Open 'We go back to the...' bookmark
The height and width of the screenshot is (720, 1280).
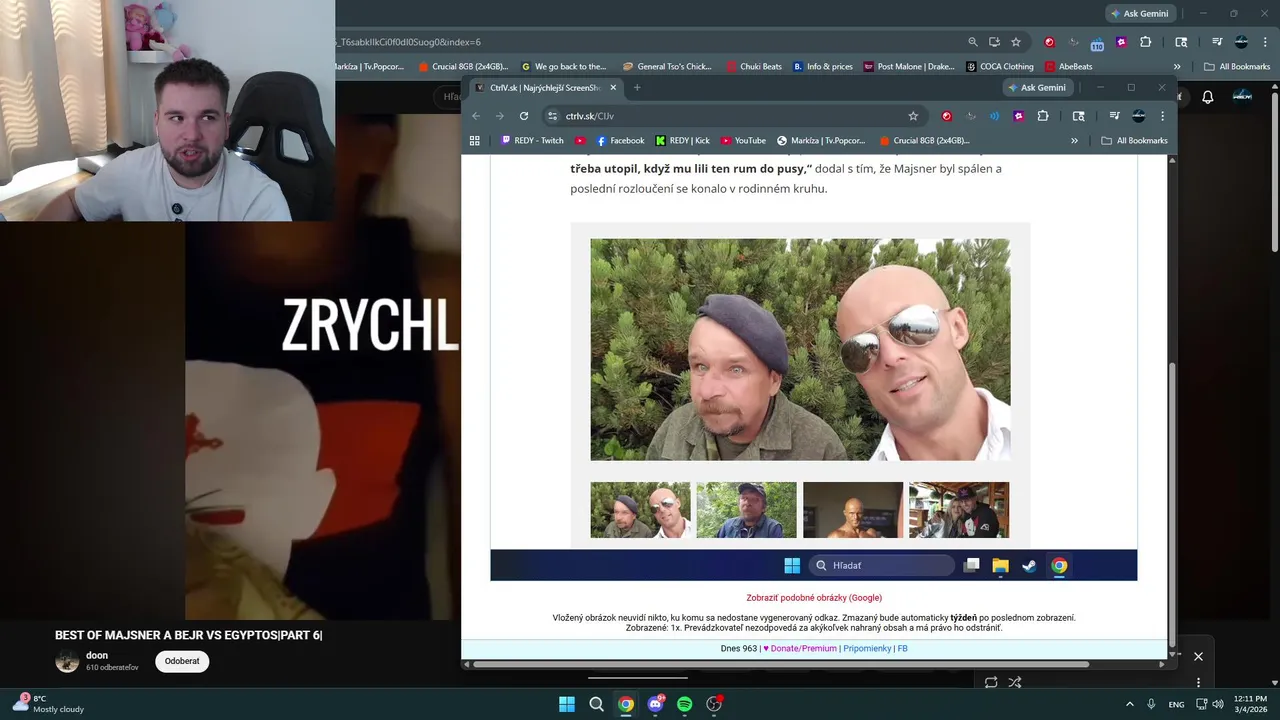[564, 67]
